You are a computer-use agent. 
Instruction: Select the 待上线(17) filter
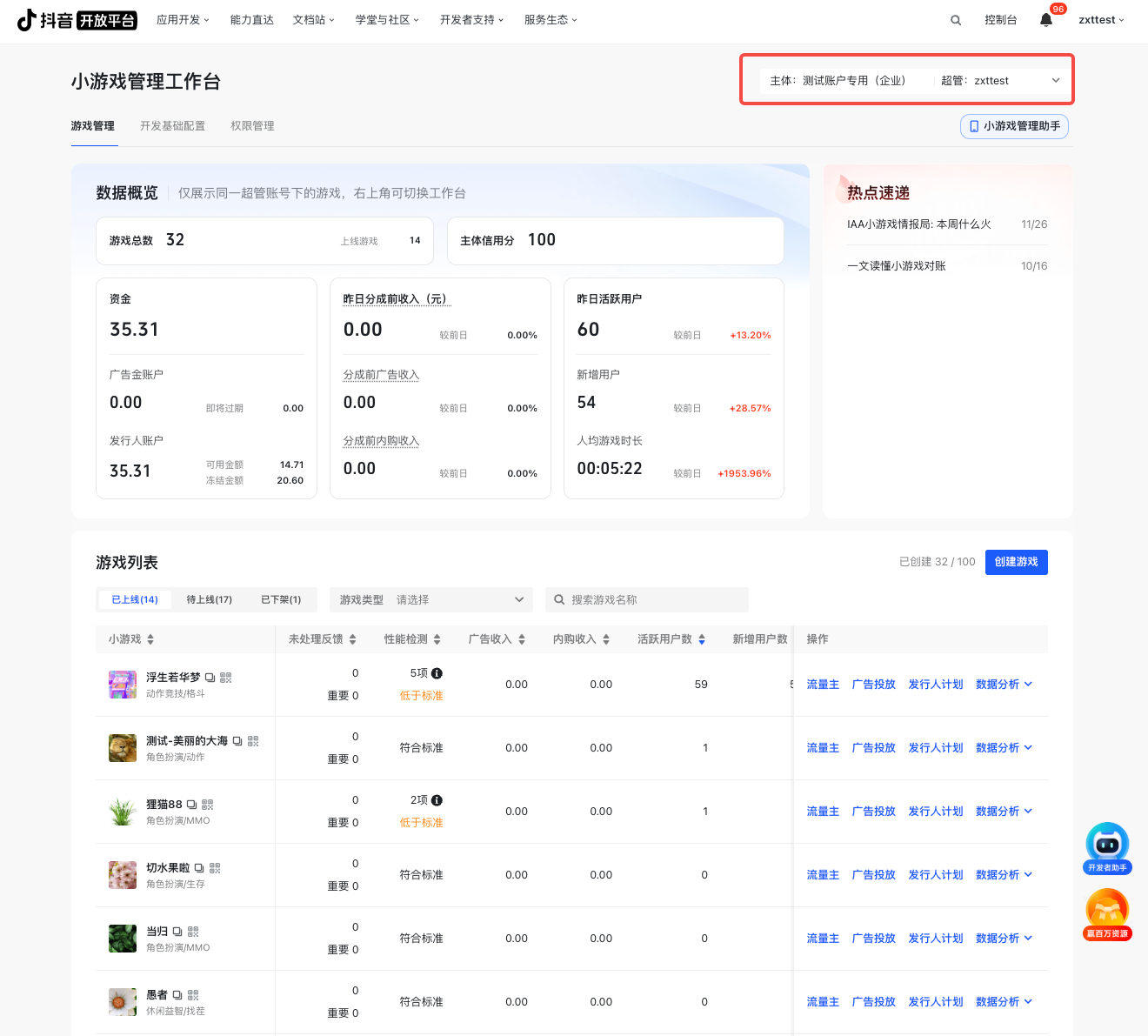209,600
